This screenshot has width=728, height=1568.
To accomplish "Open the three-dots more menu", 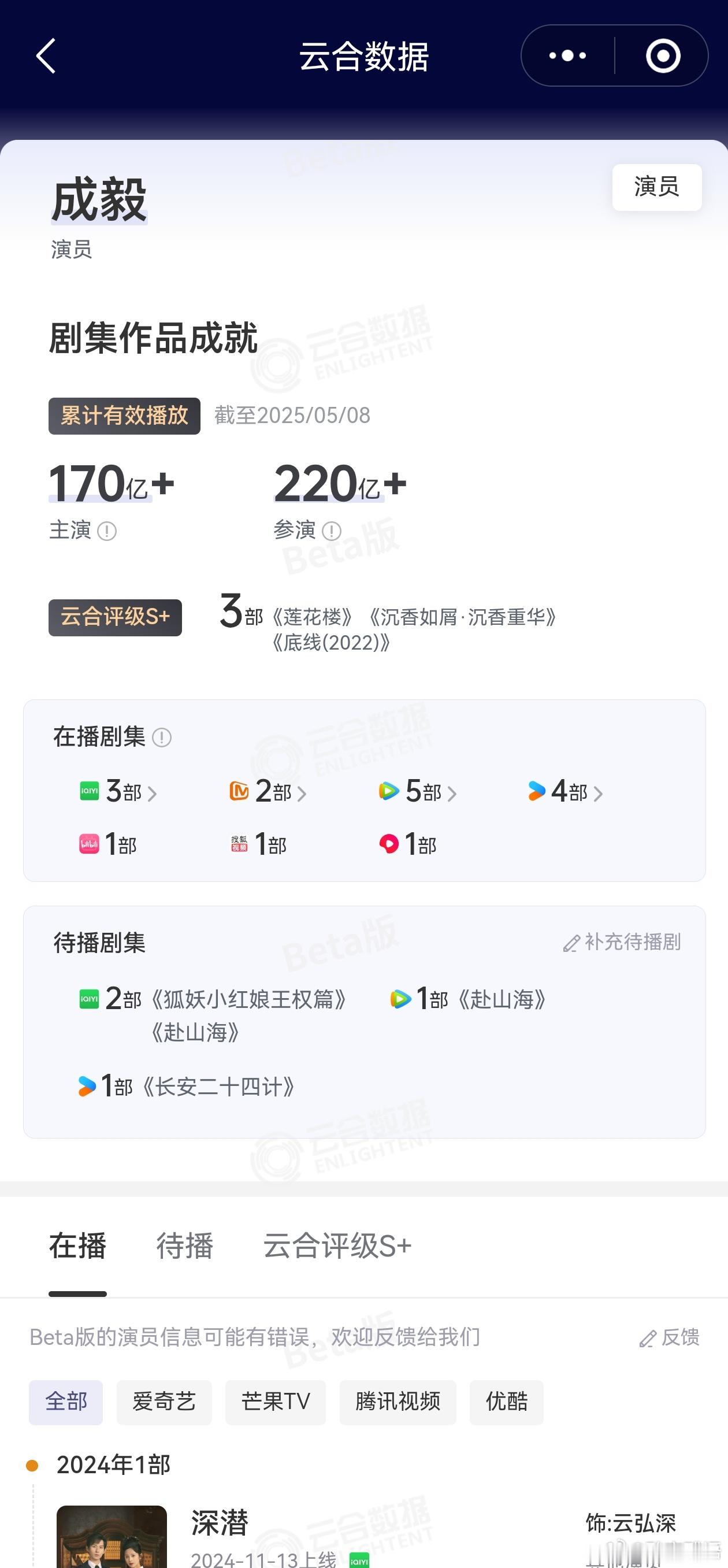I will click(x=567, y=56).
